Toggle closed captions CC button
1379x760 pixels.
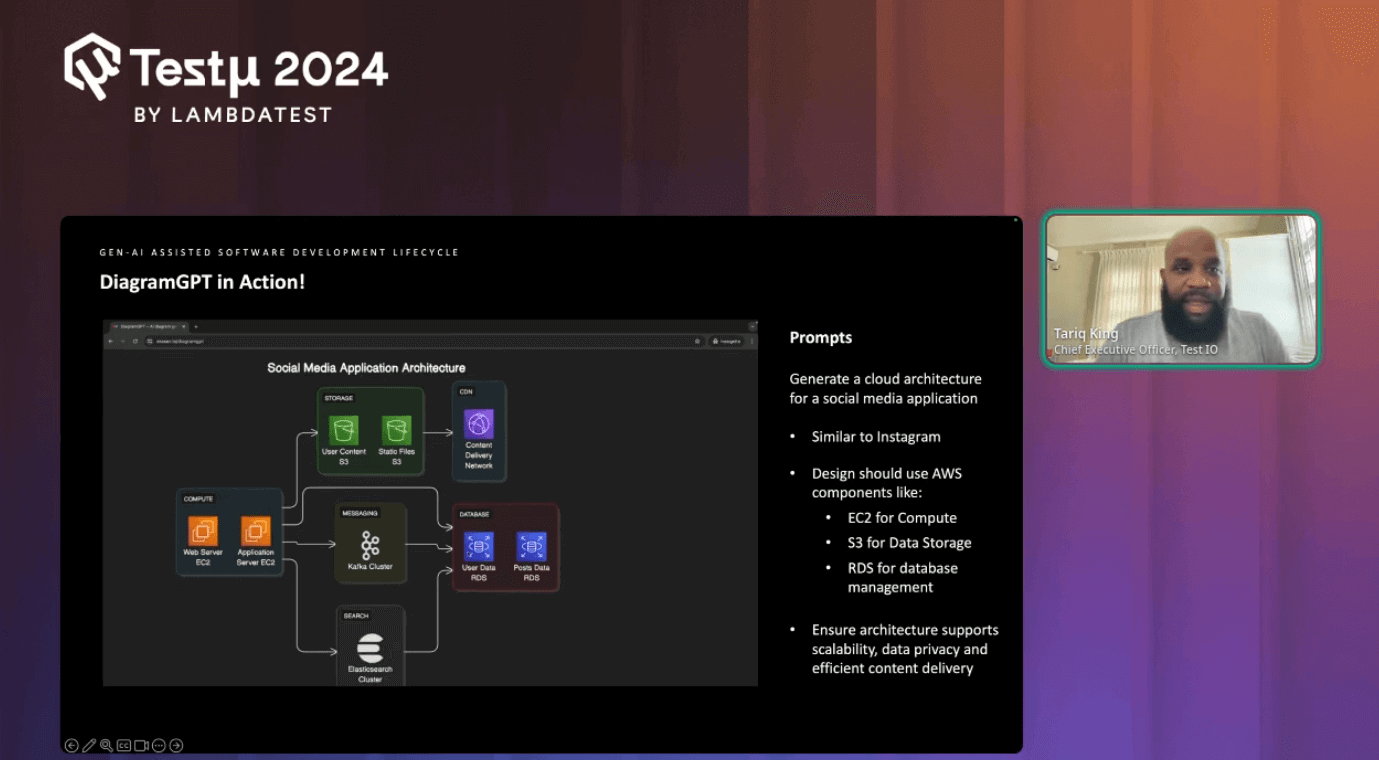[124, 745]
